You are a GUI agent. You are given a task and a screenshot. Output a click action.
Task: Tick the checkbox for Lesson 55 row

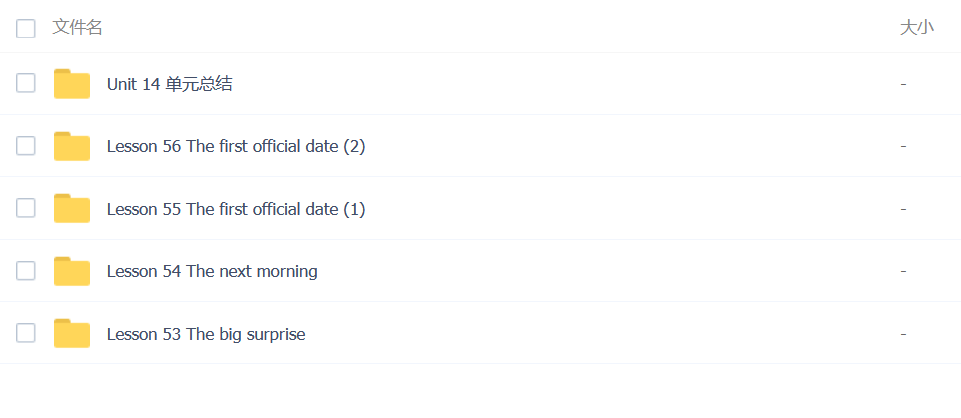point(26,208)
